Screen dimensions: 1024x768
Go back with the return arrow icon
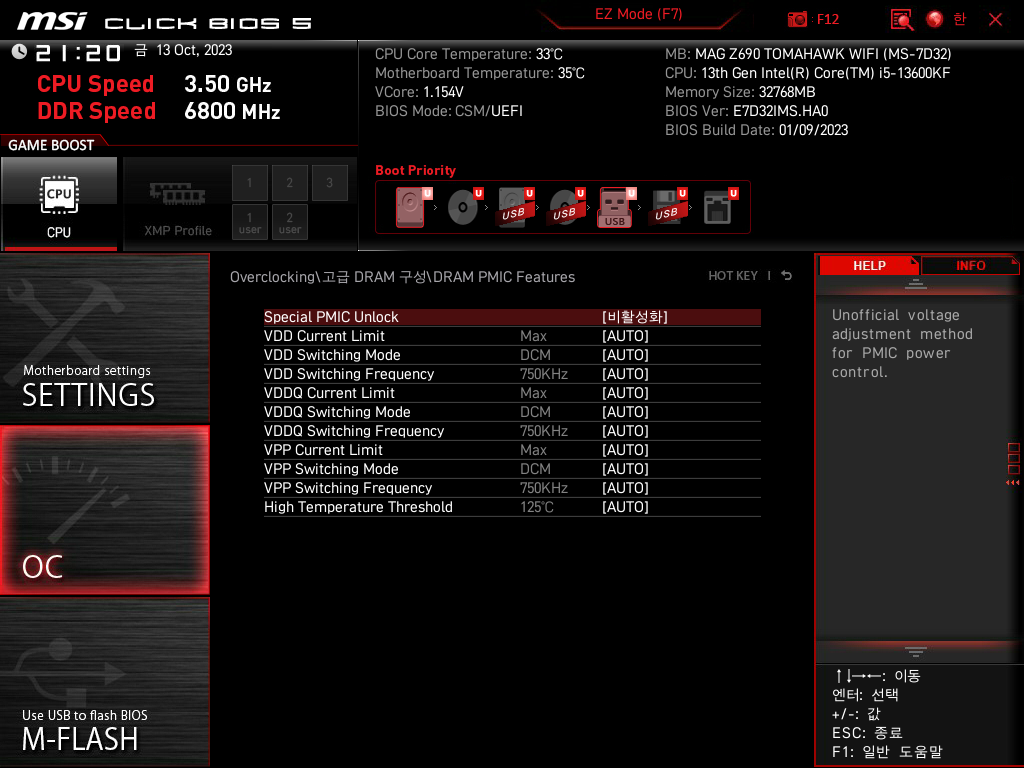tap(787, 276)
